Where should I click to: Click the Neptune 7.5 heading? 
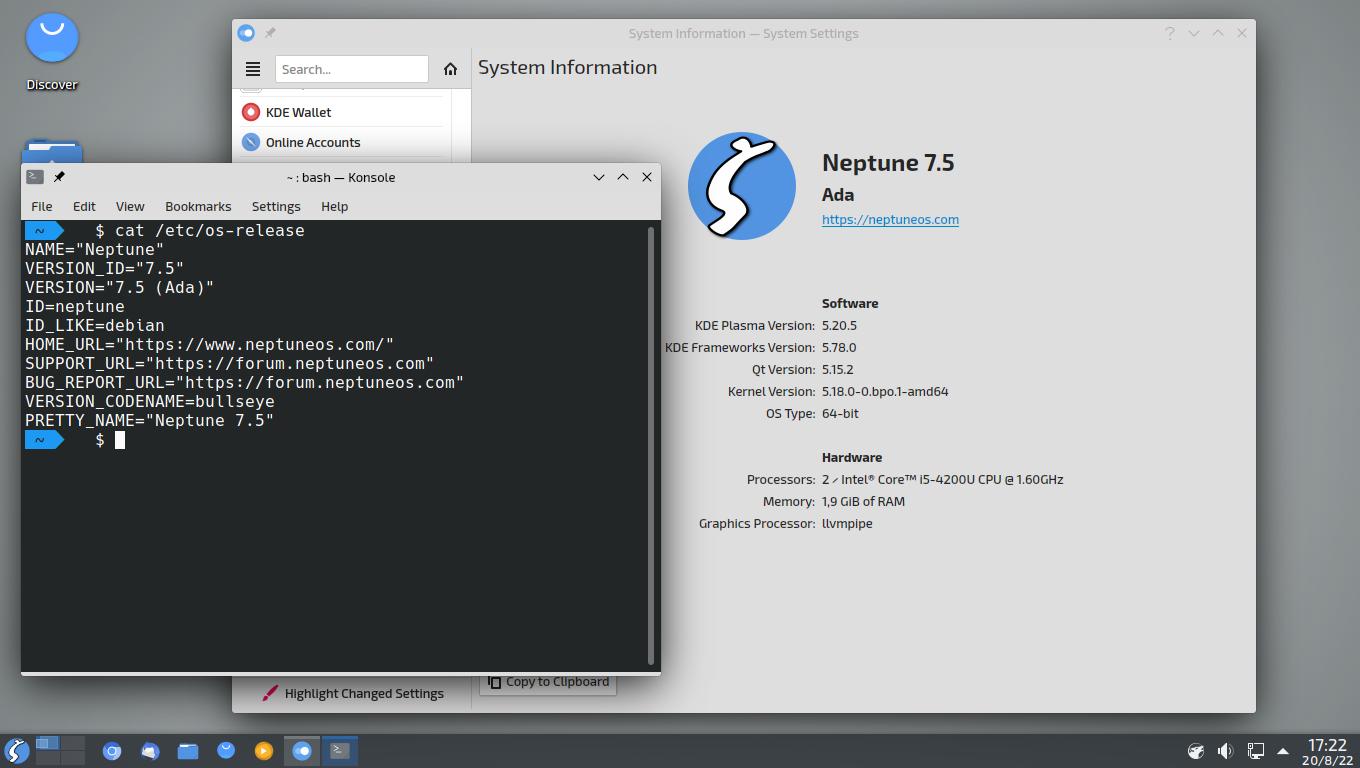pyautogui.click(x=888, y=162)
